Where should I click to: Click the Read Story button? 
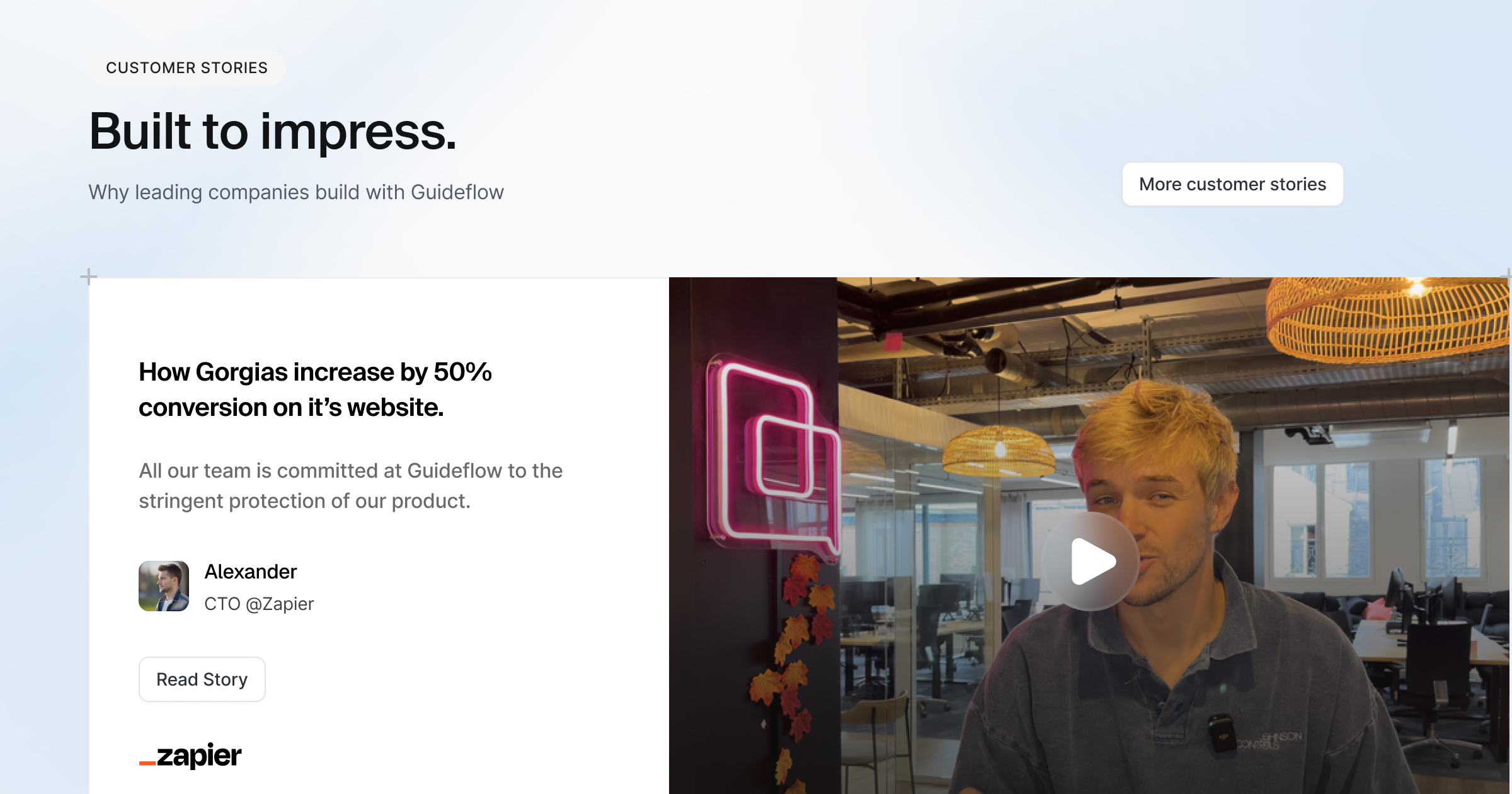click(x=202, y=679)
